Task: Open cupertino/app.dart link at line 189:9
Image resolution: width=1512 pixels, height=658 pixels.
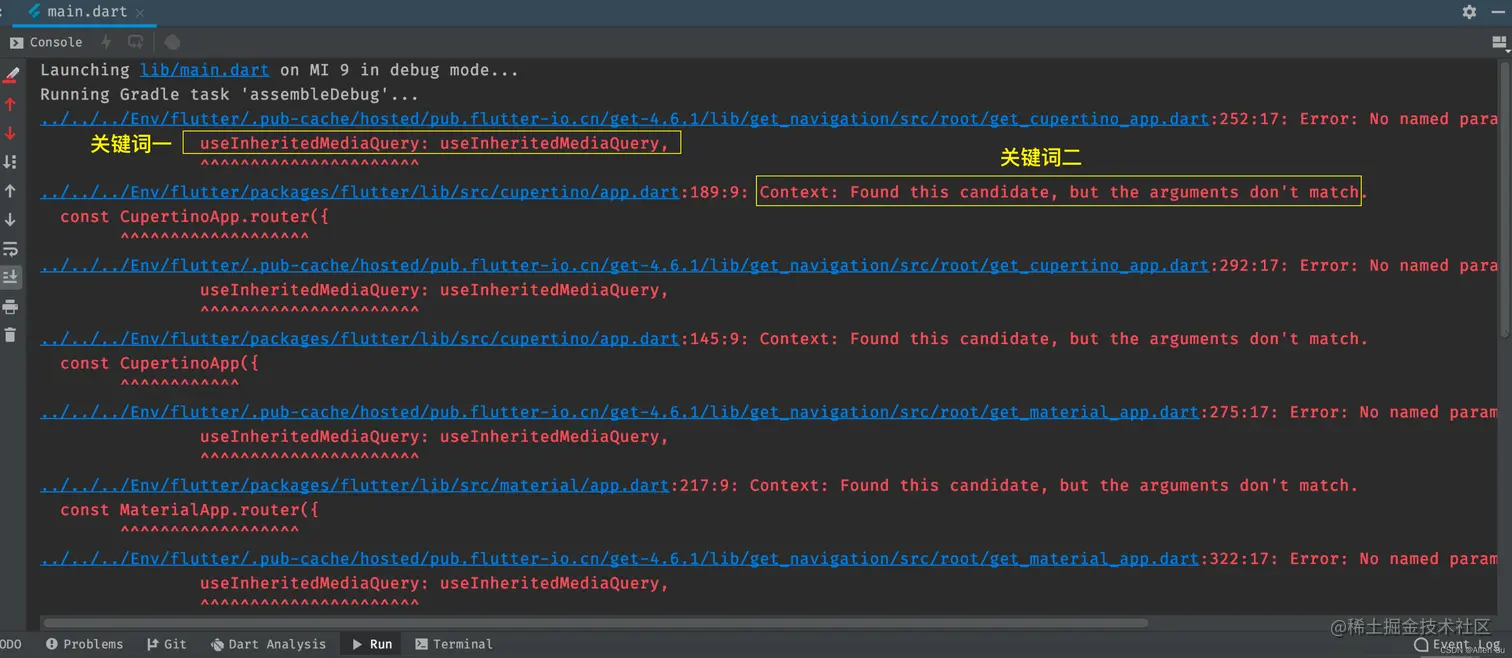Action: click(360, 192)
